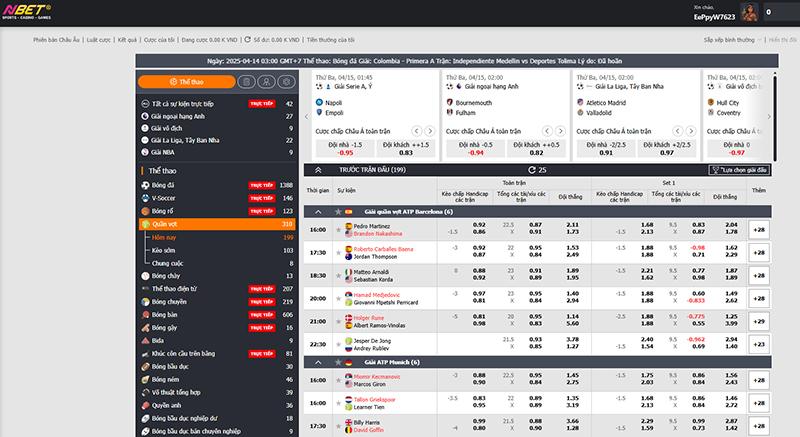Open the Luật cược link
The width and height of the screenshot is (800, 437).
(x=98, y=40)
